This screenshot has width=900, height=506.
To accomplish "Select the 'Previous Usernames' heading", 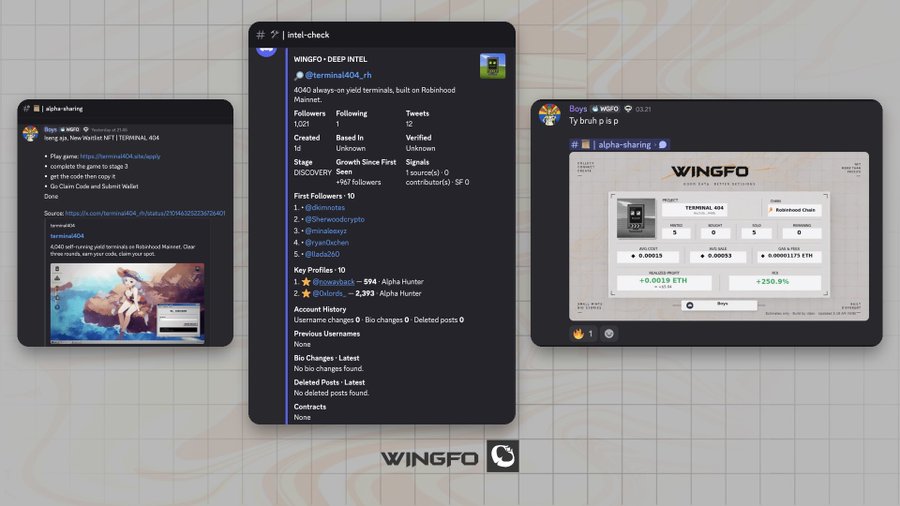I will [x=327, y=334].
